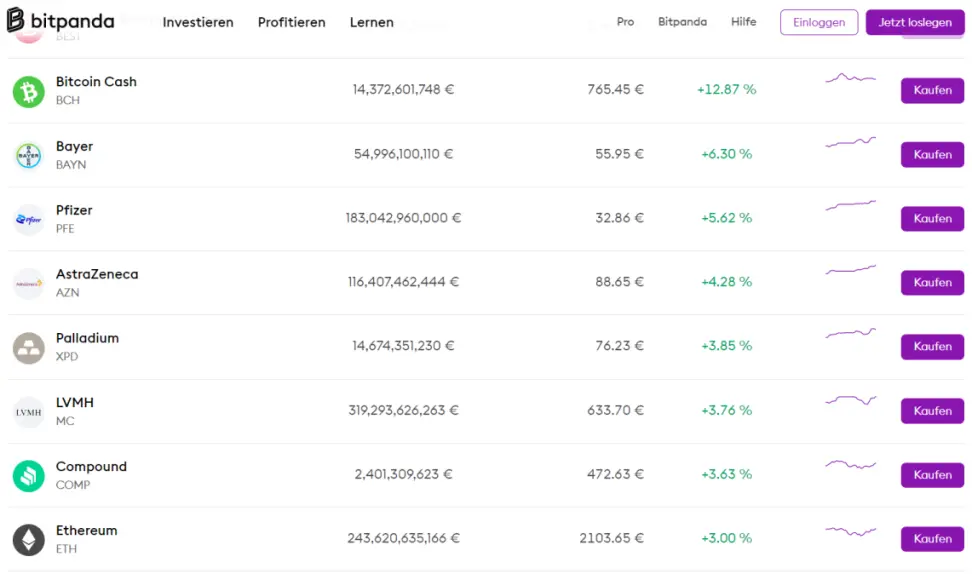This screenshot has width=972, height=574.
Task: Click Kaufen for LVMH
Action: click(x=932, y=411)
